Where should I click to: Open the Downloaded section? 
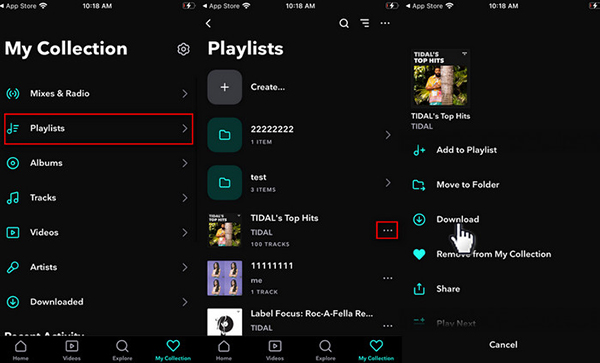click(x=98, y=302)
